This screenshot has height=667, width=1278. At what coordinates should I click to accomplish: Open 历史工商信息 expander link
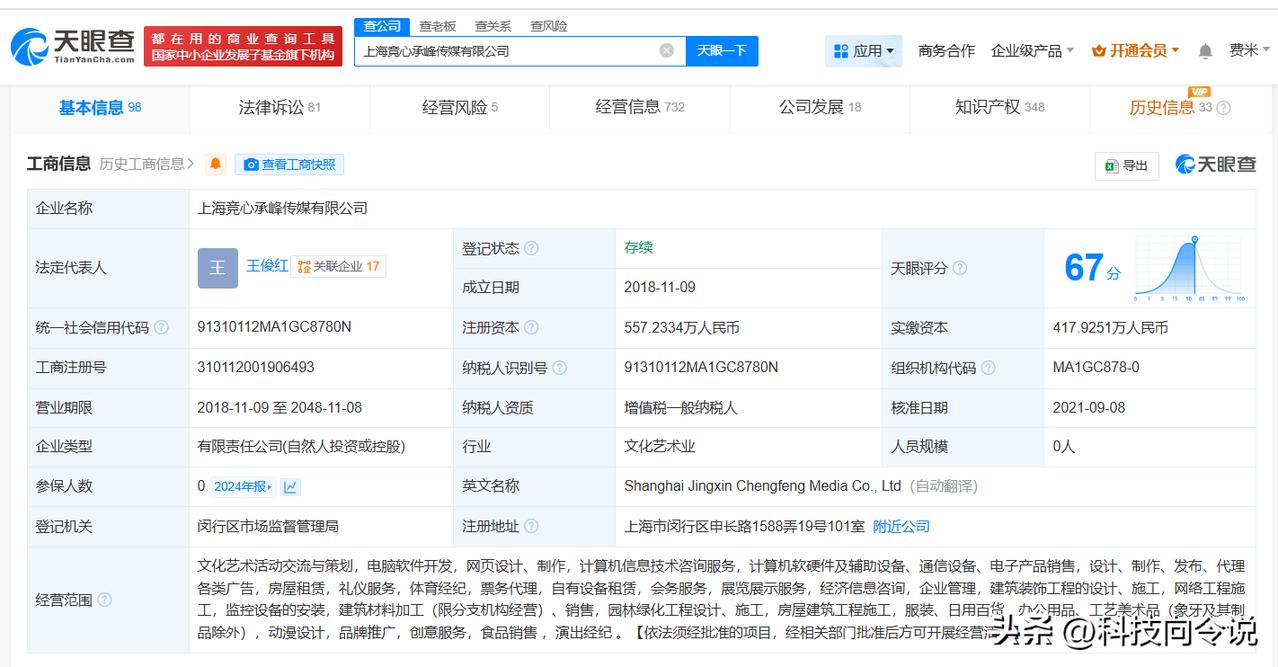coord(147,164)
